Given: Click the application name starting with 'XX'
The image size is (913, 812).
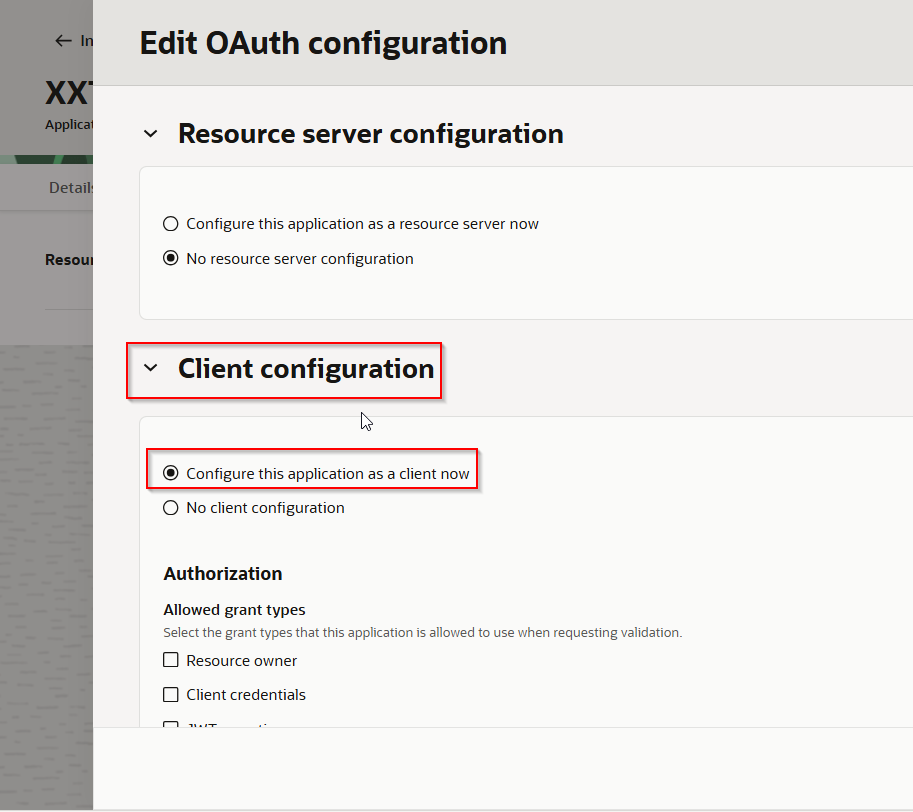Looking at the screenshot, I should pos(69,94).
